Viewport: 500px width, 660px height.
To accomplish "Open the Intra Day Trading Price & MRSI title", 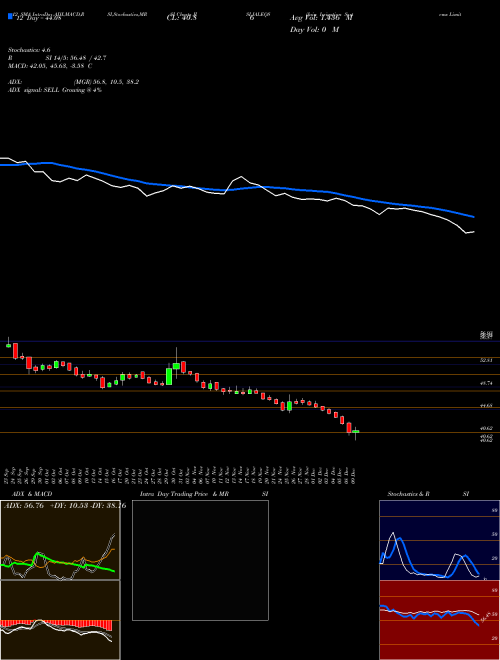I will point(204,494).
